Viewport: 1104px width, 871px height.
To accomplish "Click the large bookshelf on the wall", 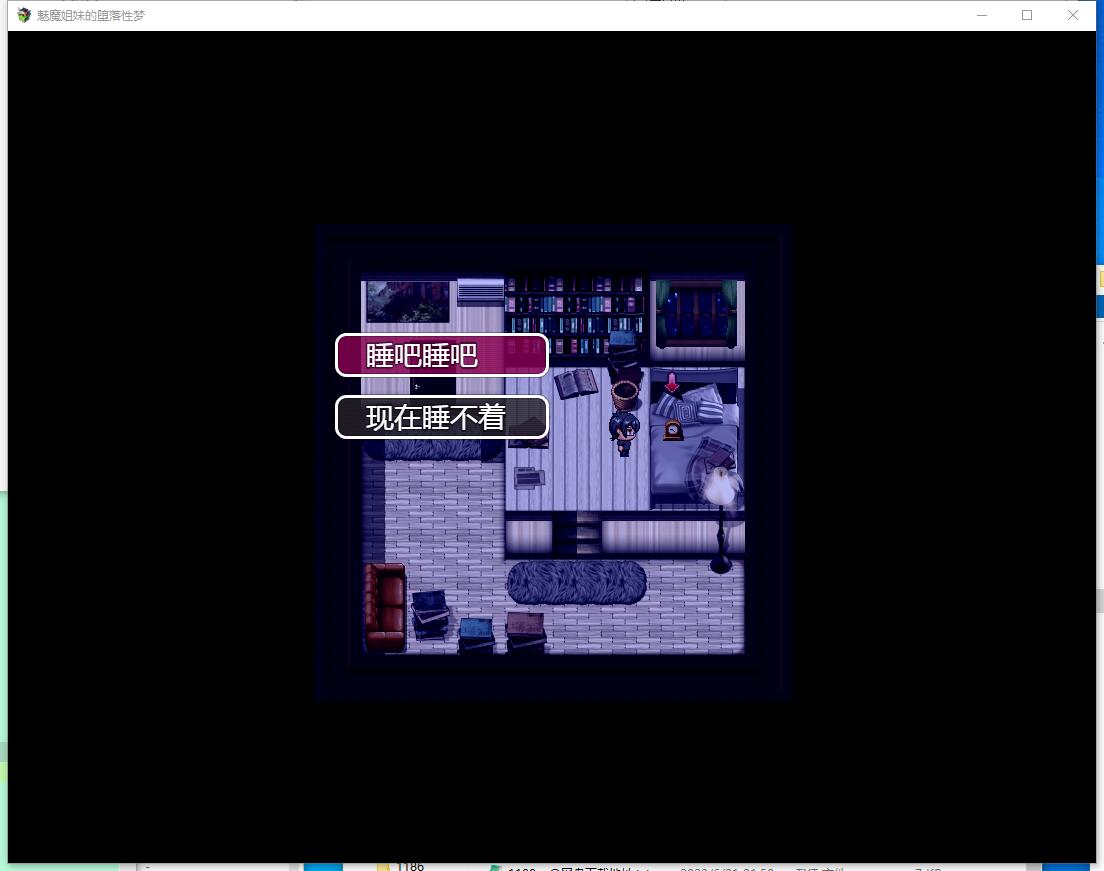I will (575, 310).
